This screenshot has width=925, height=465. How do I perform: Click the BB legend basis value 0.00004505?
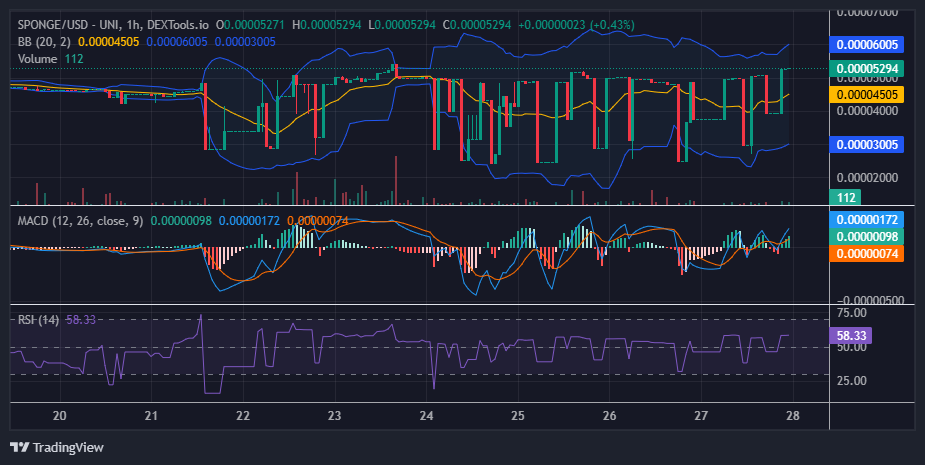tap(109, 42)
